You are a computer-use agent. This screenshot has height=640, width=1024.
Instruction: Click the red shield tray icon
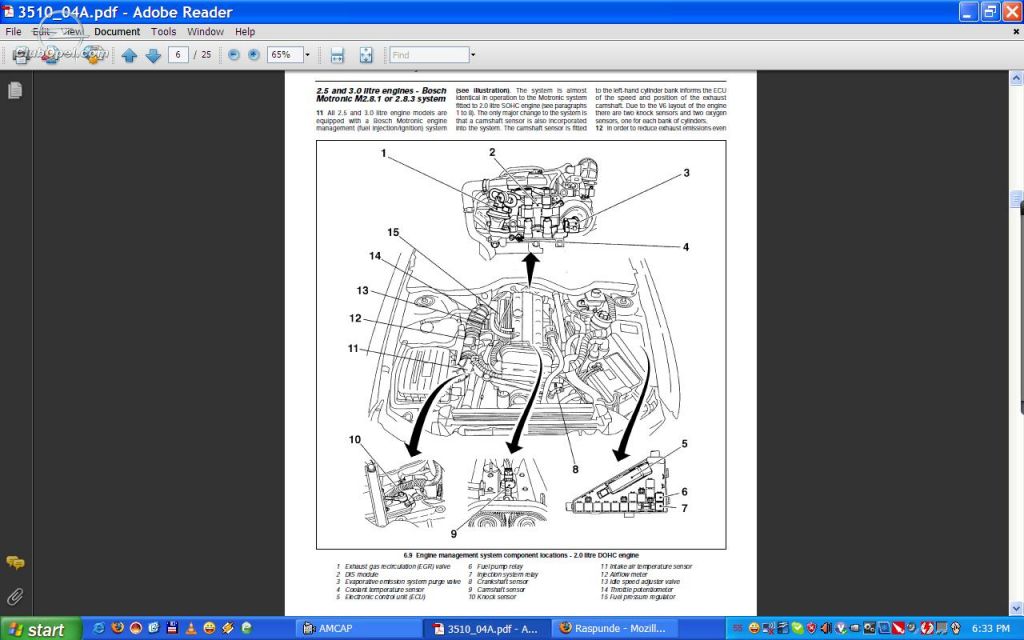pos(812,628)
